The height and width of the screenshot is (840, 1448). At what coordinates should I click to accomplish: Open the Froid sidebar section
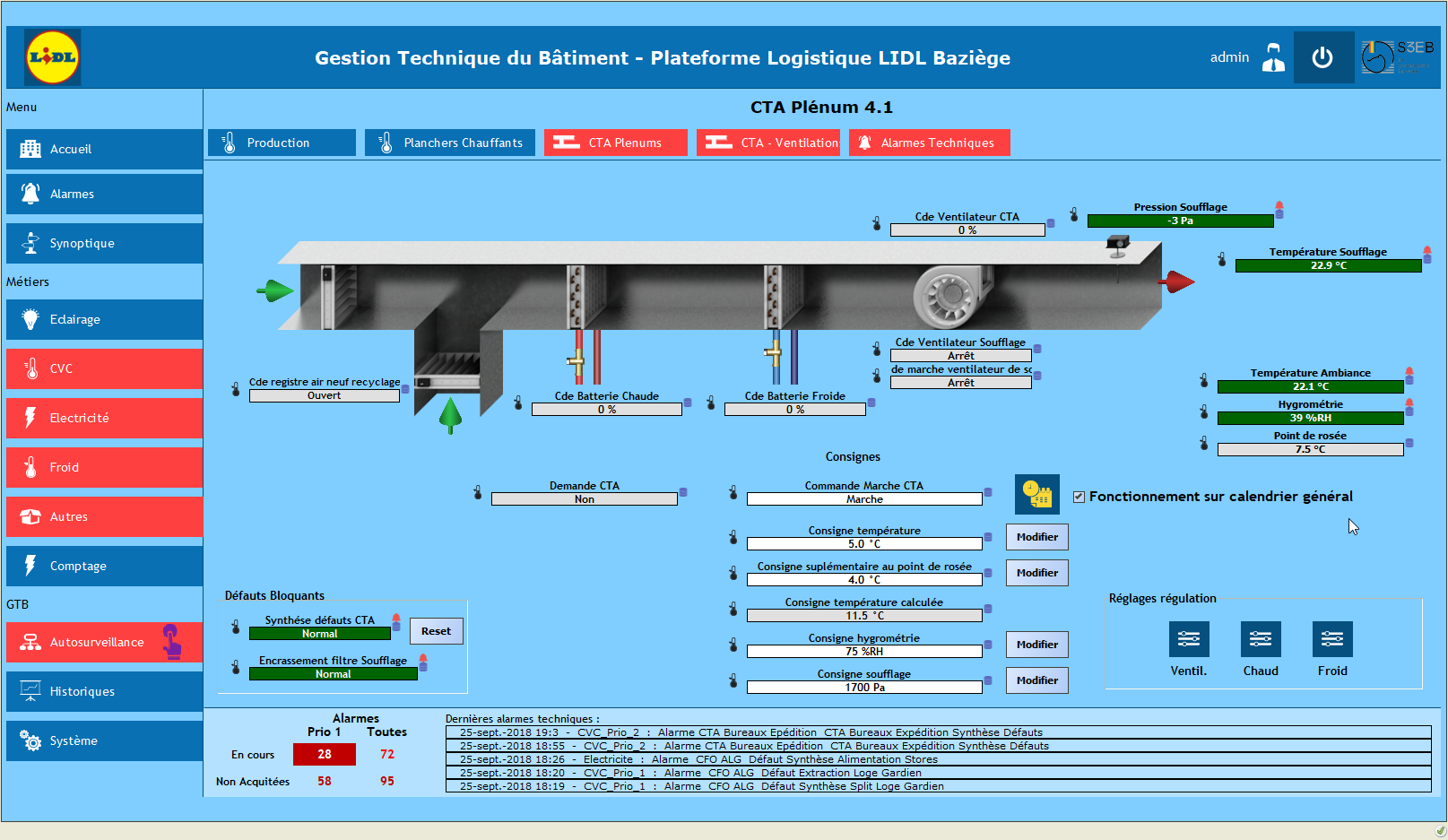(x=104, y=467)
